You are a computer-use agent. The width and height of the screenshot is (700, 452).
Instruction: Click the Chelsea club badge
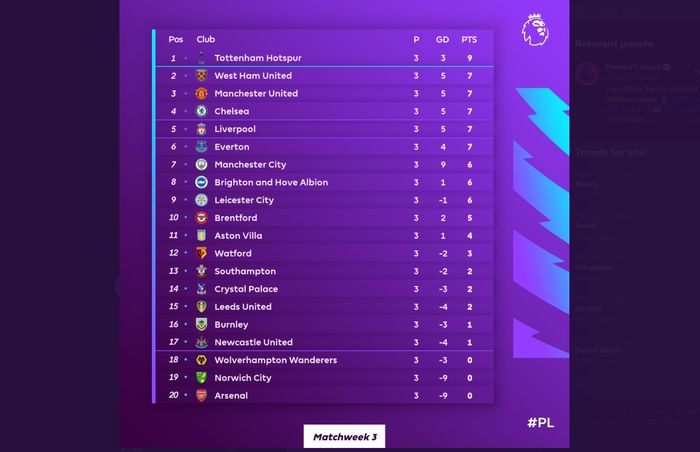click(201, 111)
